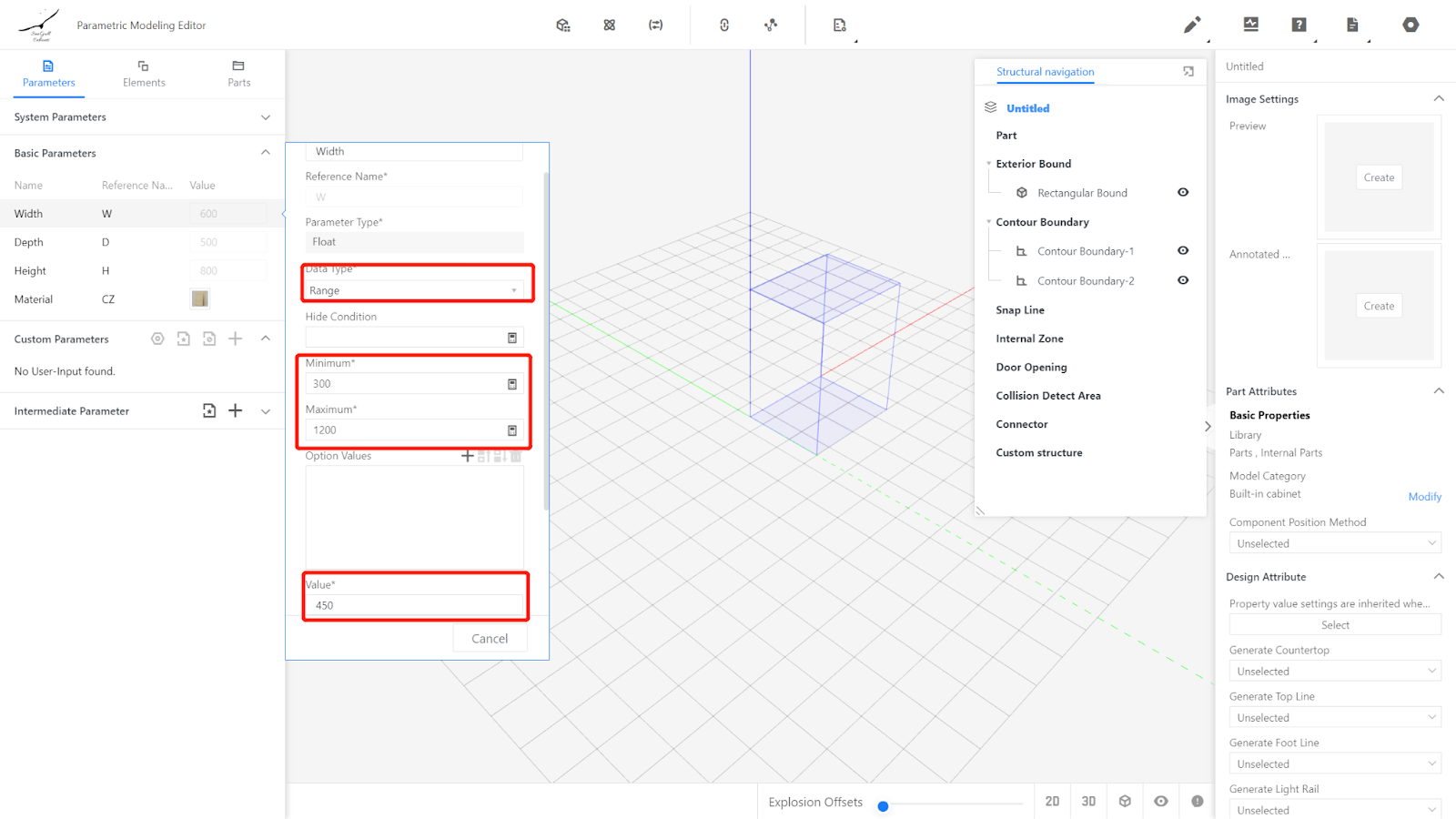The width and height of the screenshot is (1456, 819).
Task: Click the node graph icon in toolbar
Action: pos(771,25)
